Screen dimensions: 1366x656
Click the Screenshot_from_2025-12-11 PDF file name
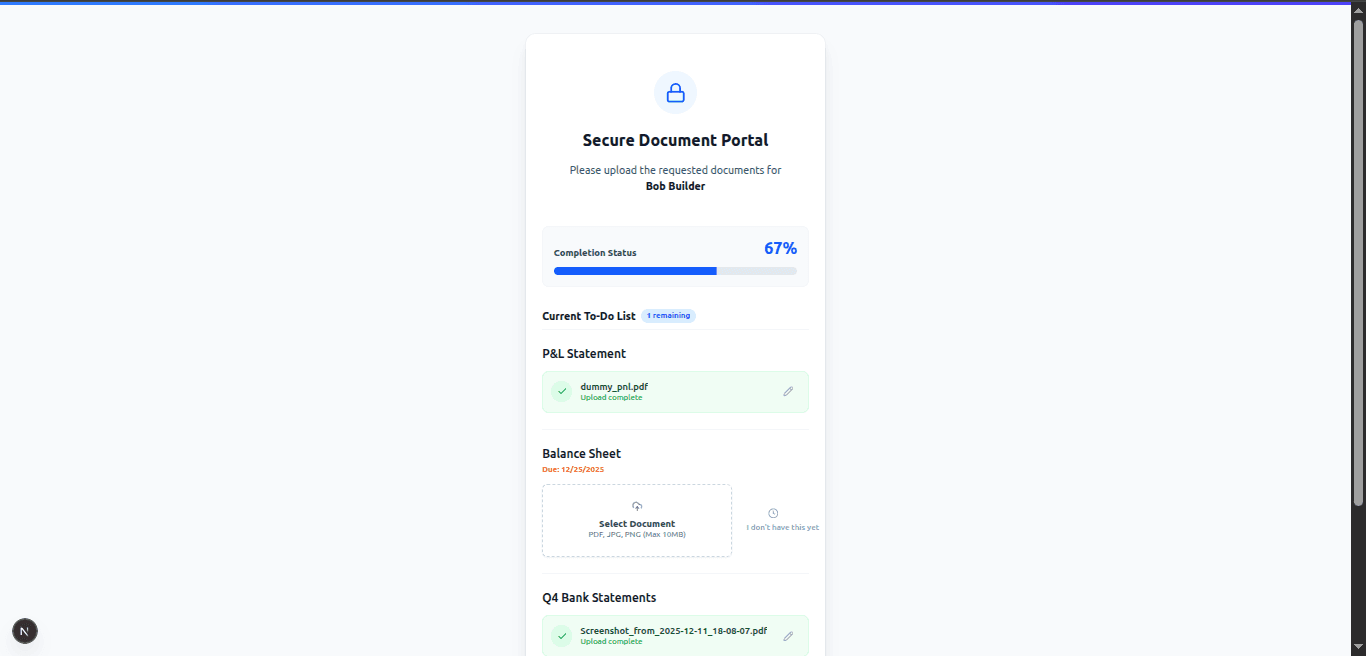tap(673, 631)
